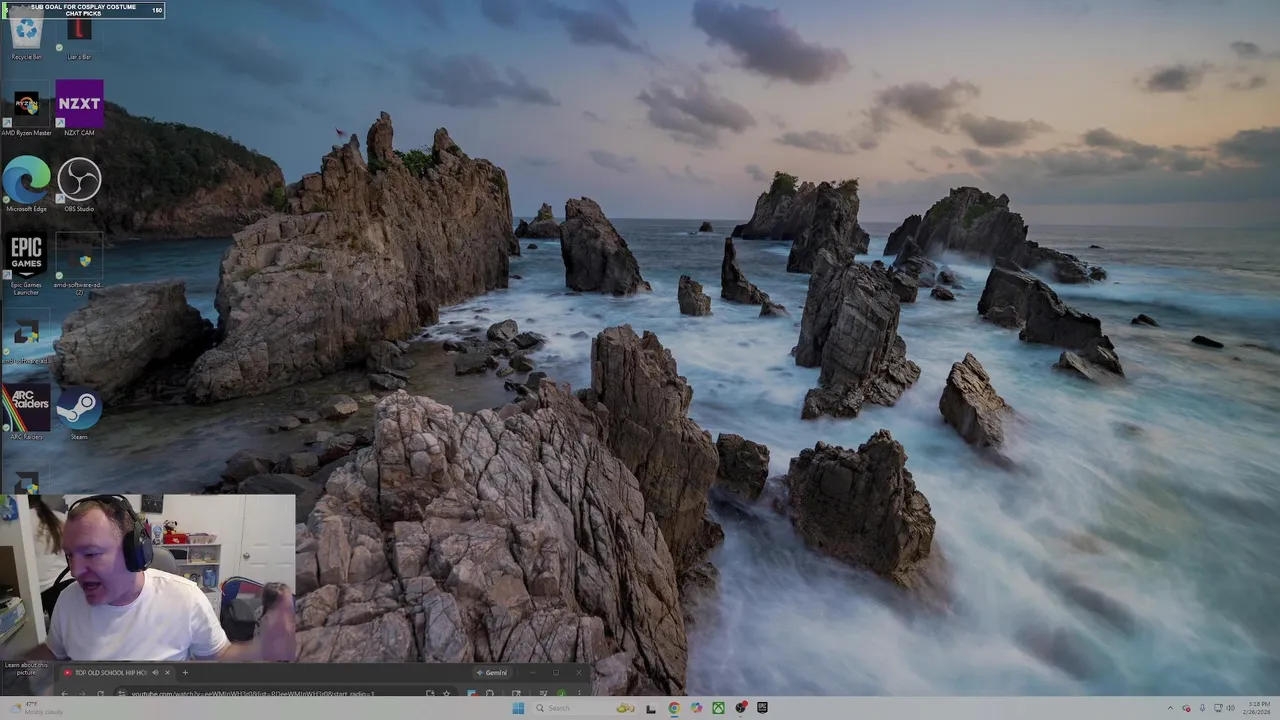Open the Microsoft Edge desktop shortcut
Screen dimensions: 1280x720
click(x=26, y=184)
